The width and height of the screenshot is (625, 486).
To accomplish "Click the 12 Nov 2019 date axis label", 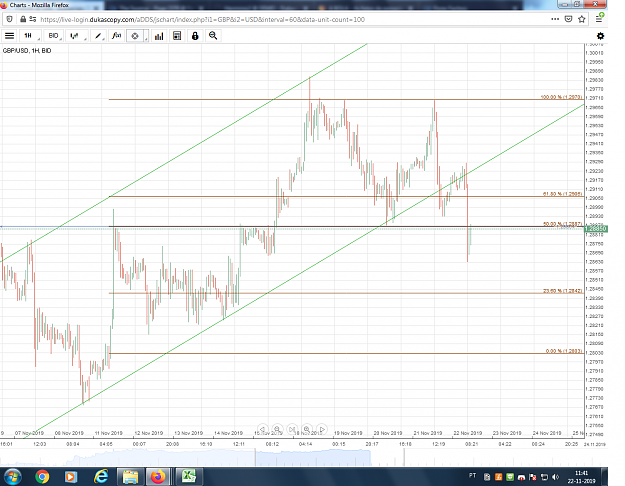I will 149,433.
